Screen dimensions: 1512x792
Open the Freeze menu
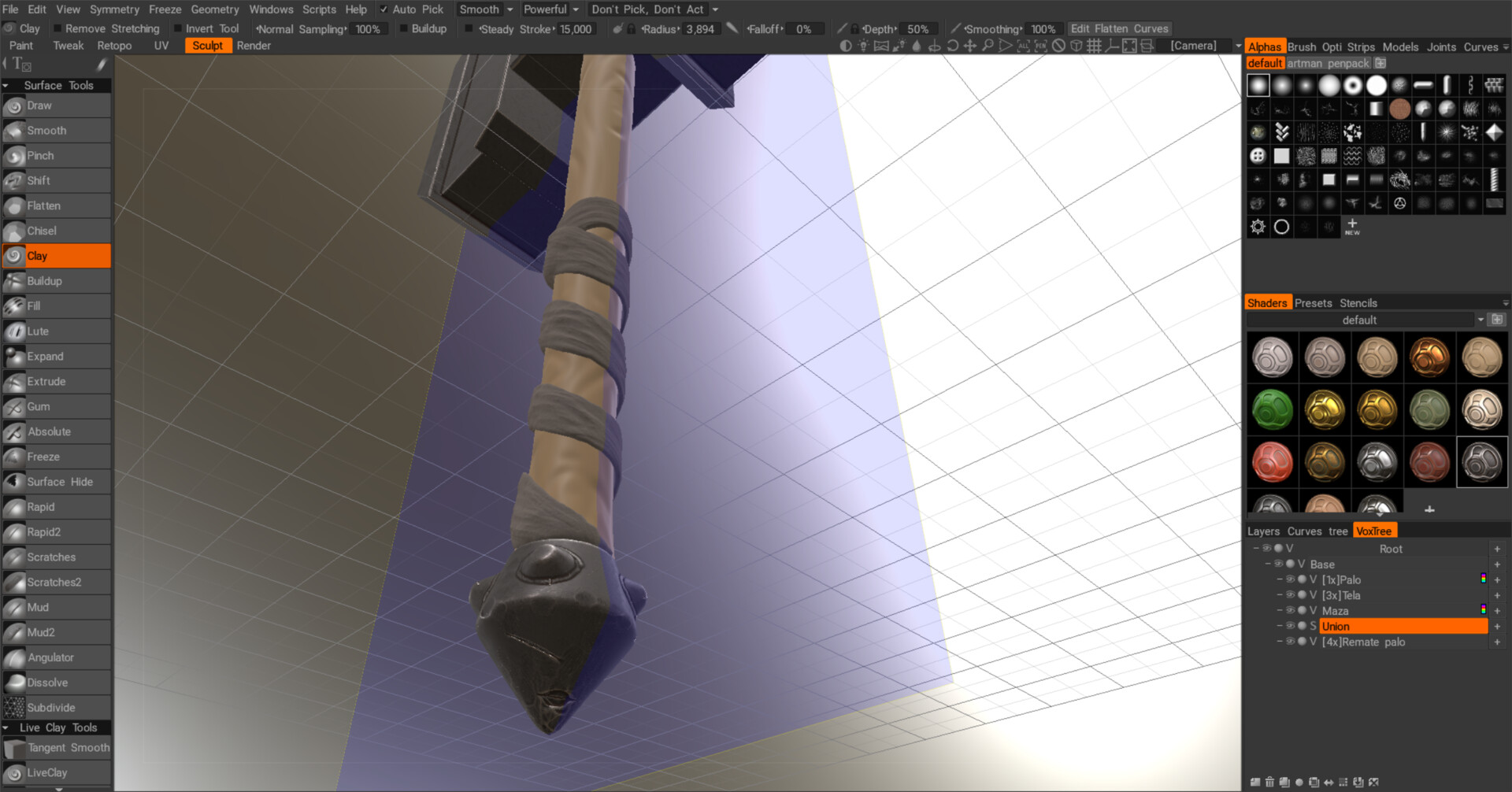[x=165, y=9]
